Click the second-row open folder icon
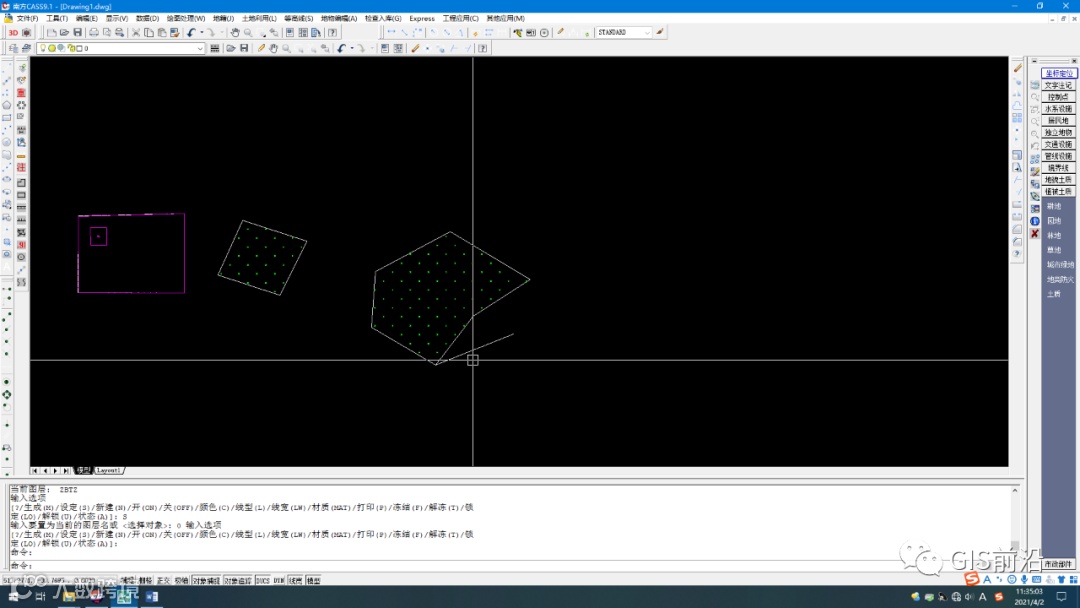 click(x=231, y=48)
